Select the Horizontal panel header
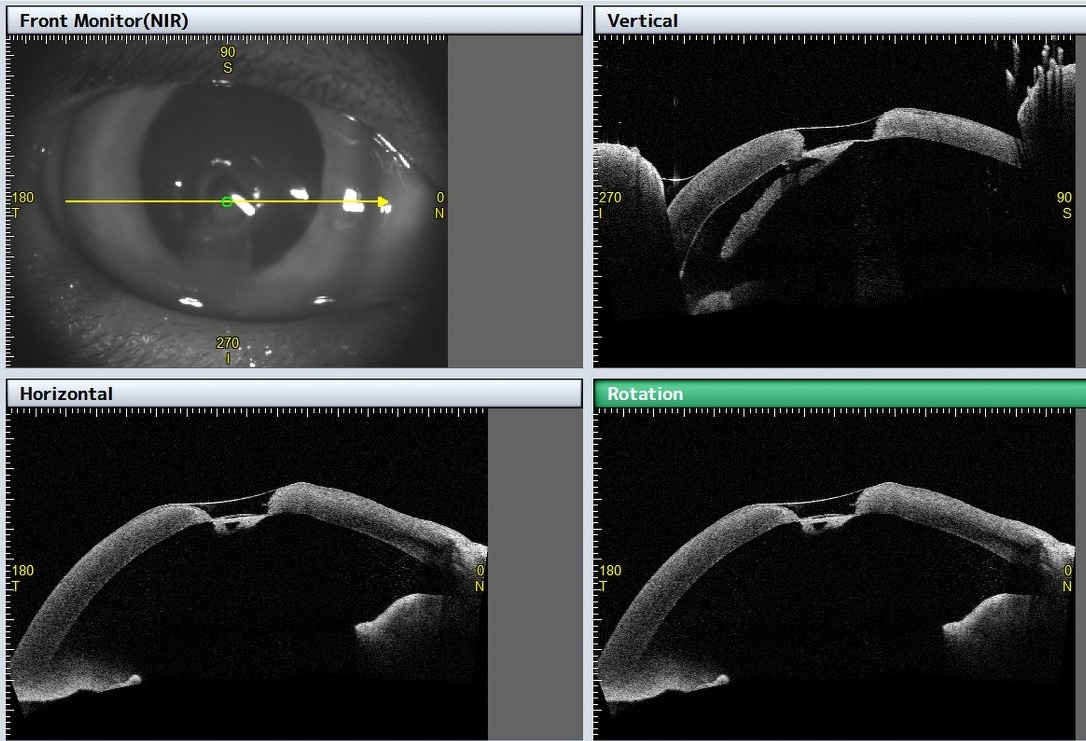The height and width of the screenshot is (741, 1086). point(294,393)
